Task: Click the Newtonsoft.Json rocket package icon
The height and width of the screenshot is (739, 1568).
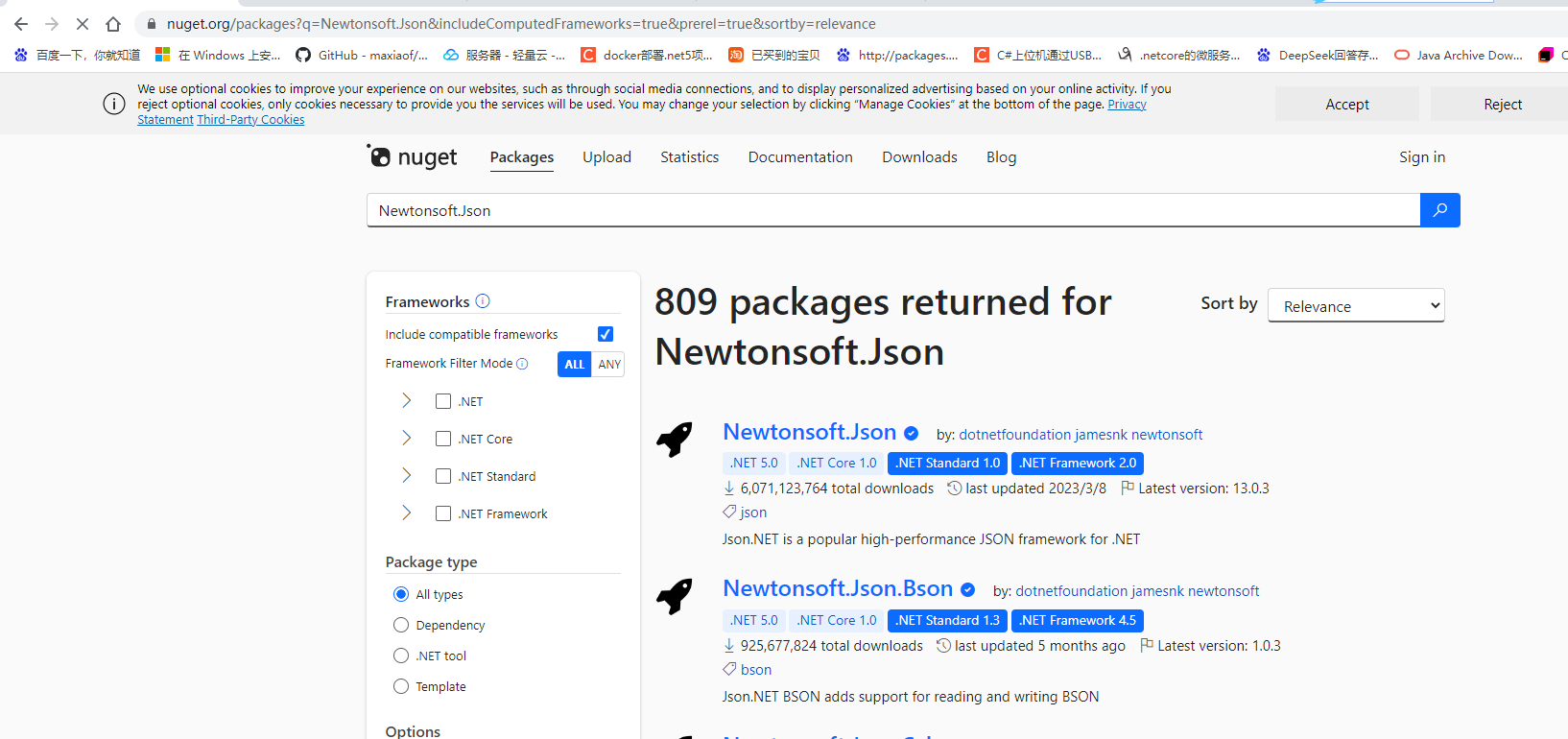Action: pyautogui.click(x=675, y=439)
